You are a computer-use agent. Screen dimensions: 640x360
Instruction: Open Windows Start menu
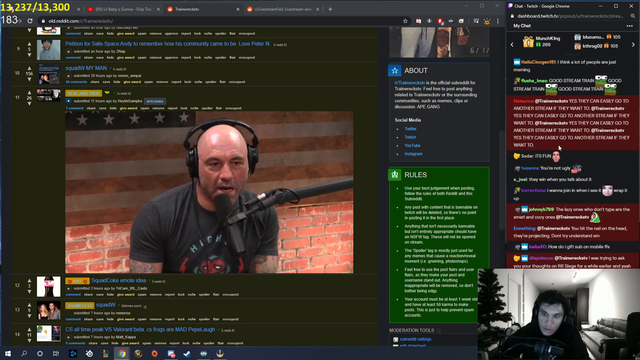click(8, 353)
